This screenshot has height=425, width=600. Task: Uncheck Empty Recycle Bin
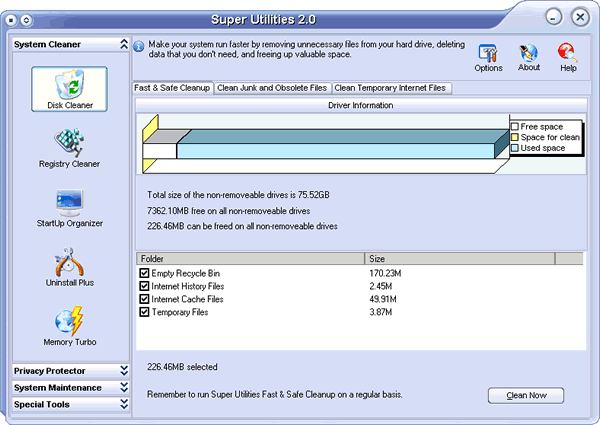(144, 273)
